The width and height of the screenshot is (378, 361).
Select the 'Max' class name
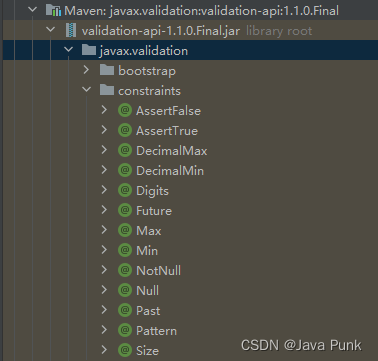click(x=149, y=231)
